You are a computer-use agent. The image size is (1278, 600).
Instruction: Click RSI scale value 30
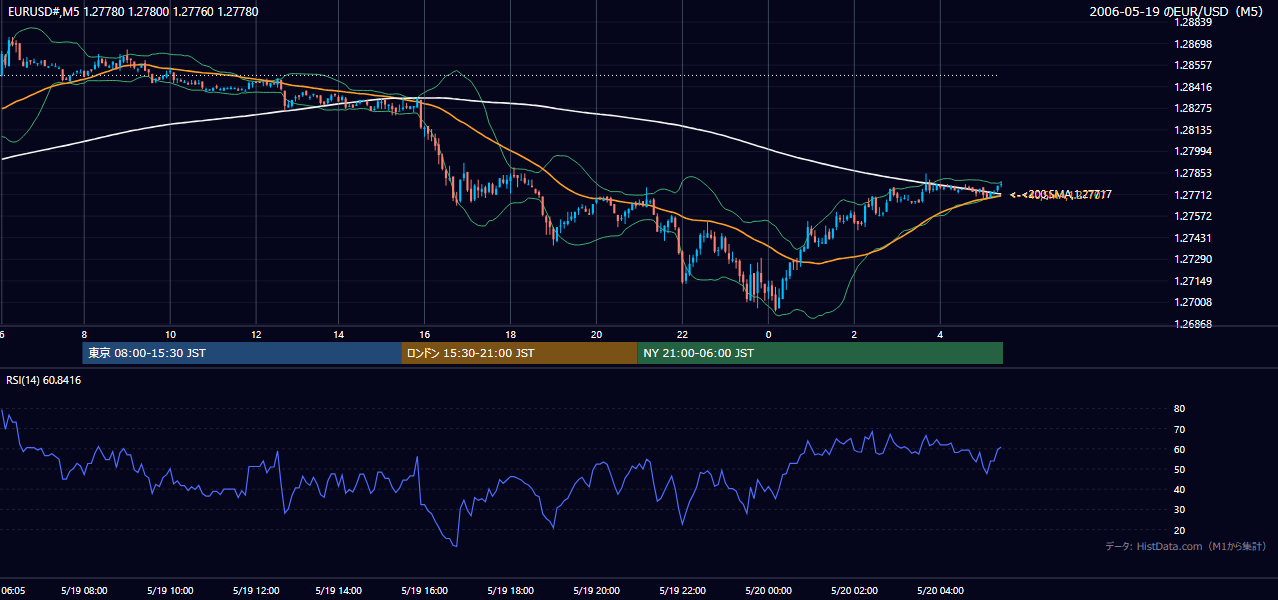pos(1179,510)
